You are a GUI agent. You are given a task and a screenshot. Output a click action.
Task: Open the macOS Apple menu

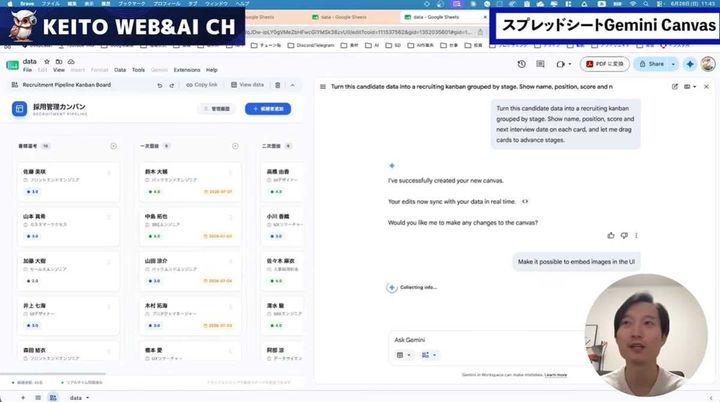tap(10, 3)
